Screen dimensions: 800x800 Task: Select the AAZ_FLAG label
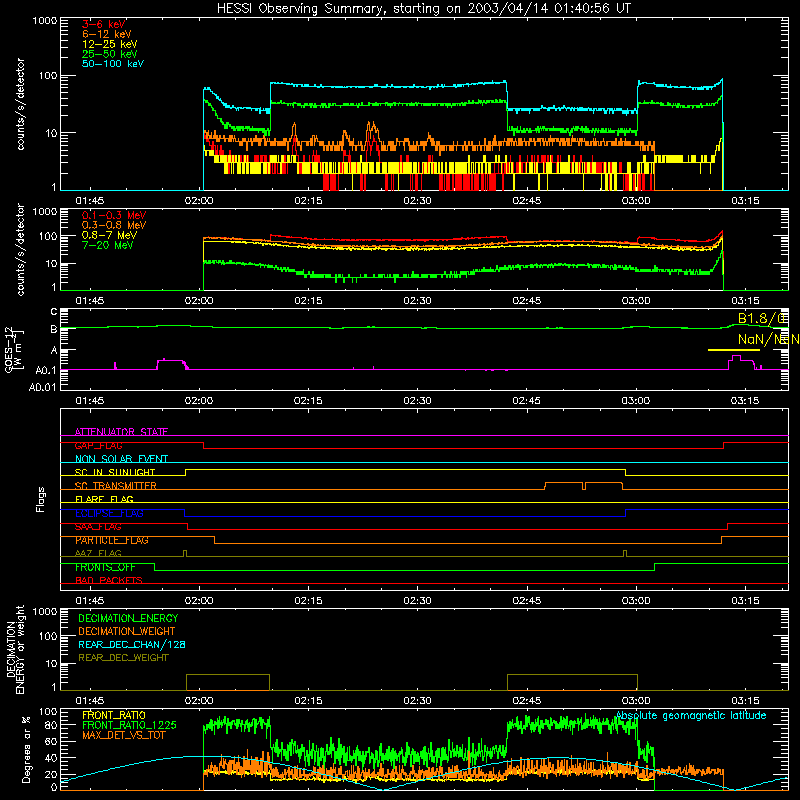[98, 553]
